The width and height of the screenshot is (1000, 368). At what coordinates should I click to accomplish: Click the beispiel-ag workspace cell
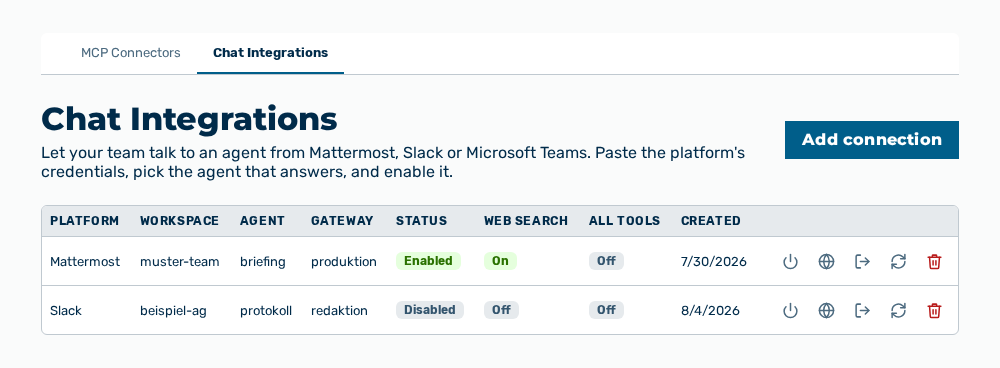point(173,311)
